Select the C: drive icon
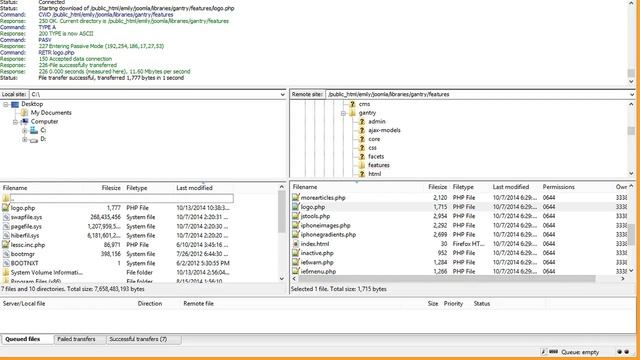640x360 pixels. click(34, 130)
